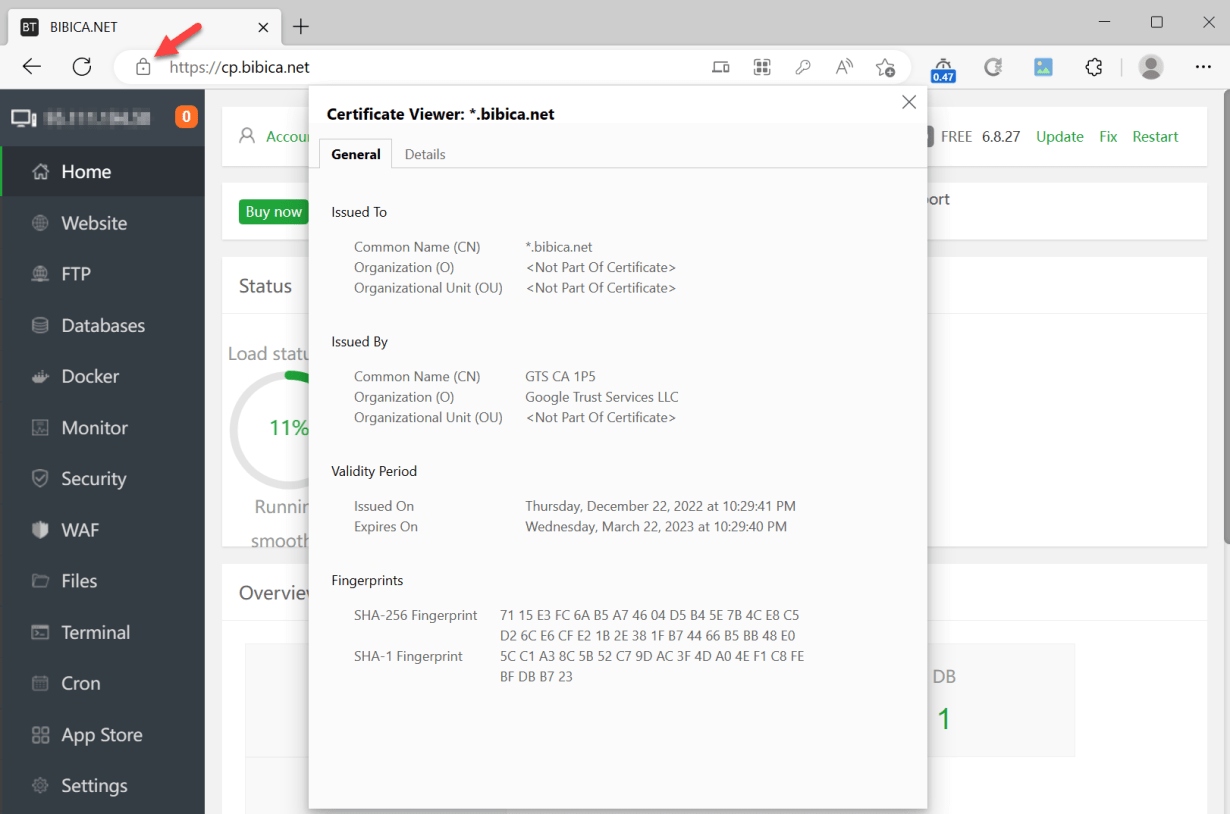This screenshot has width=1230, height=814.
Task: Open a new browser tab
Action: (x=300, y=26)
